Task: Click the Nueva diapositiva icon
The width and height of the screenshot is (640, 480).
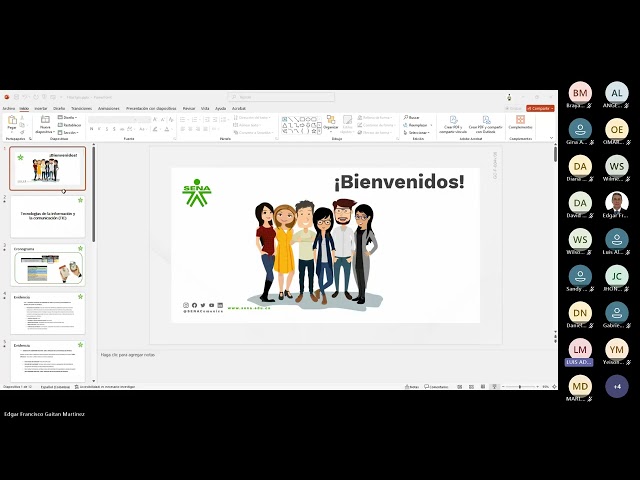Action: [x=45, y=119]
